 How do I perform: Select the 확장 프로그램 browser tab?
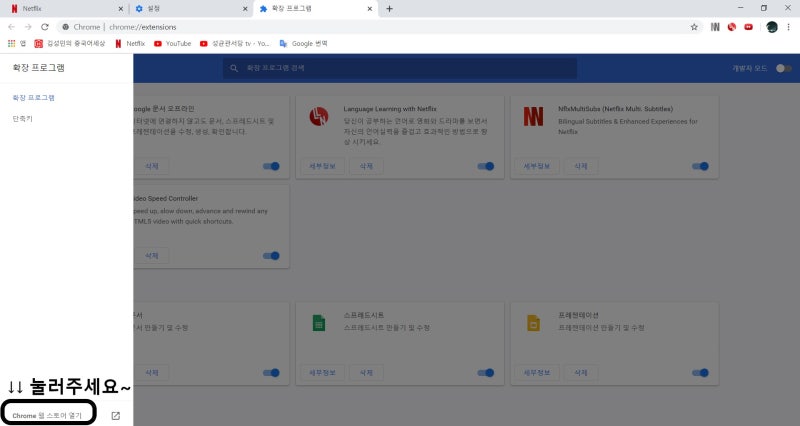point(315,9)
